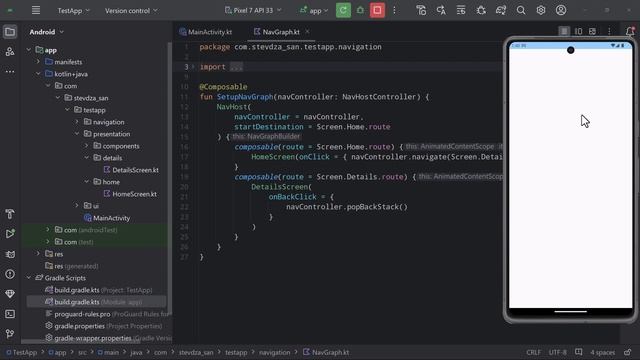Open Terminal tool window
Image resolution: width=640 pixels, height=360 pixels.
[x=10, y=314]
